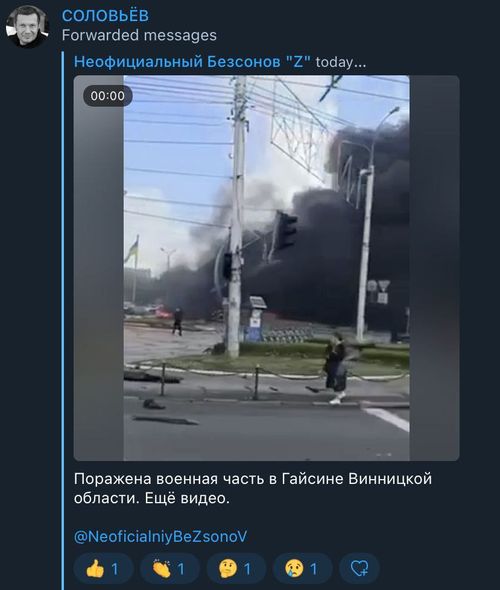Select the caption line mentioning Гайсине Винницкой
The height and width of the screenshot is (590, 500).
pos(253,479)
